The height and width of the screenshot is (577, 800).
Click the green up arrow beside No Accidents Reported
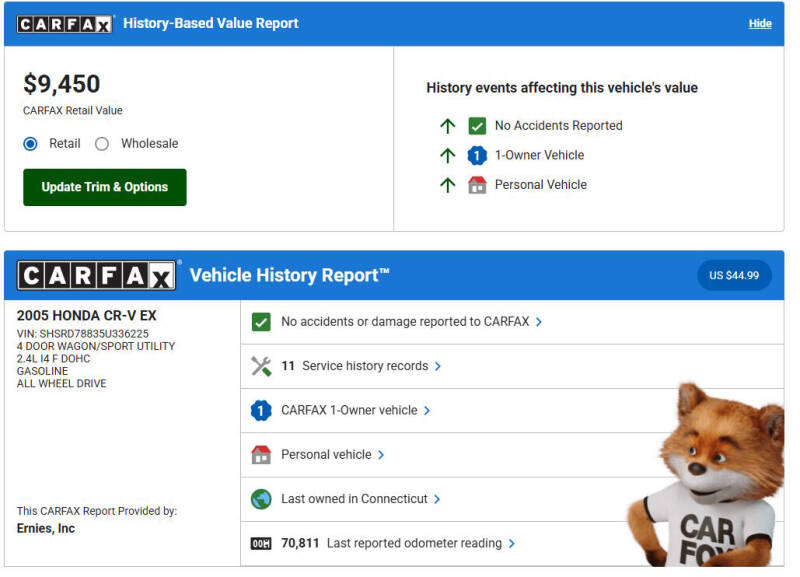point(449,126)
